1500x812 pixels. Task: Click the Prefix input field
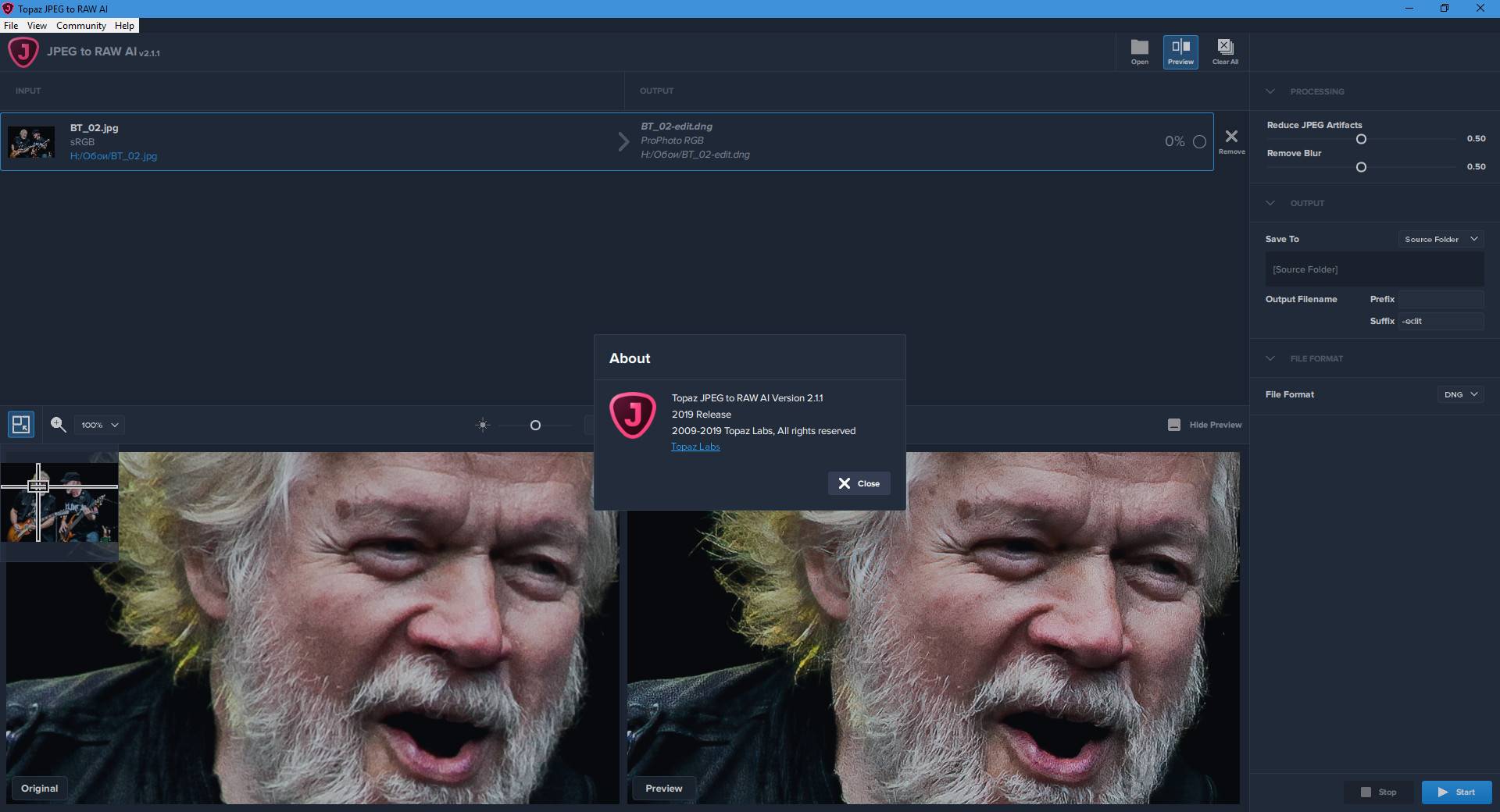(x=1441, y=299)
